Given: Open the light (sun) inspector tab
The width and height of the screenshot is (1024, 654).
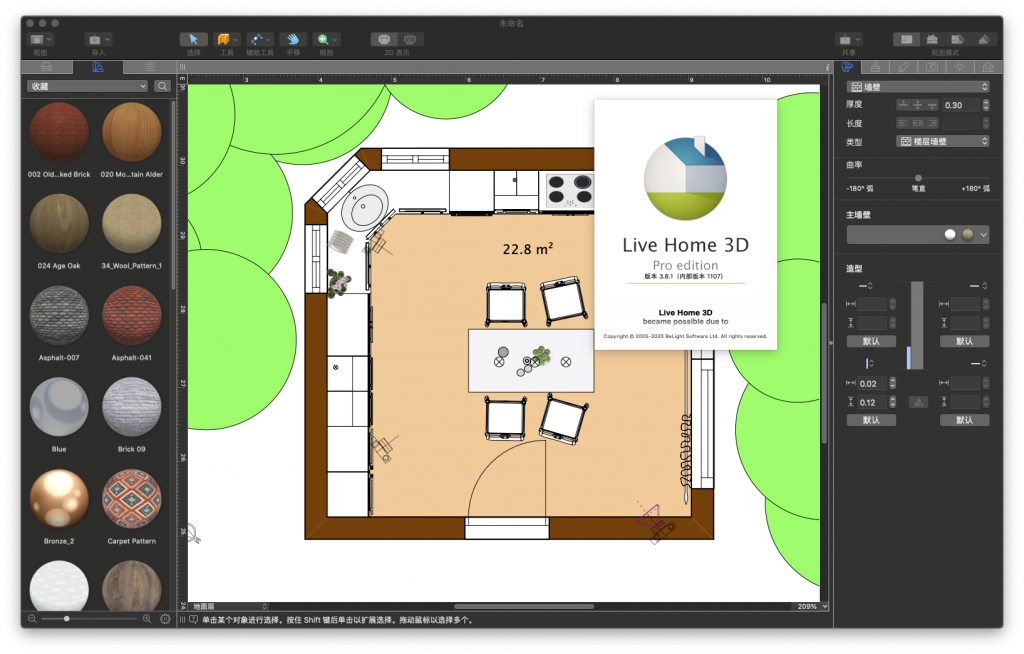Looking at the screenshot, I should coord(959,67).
